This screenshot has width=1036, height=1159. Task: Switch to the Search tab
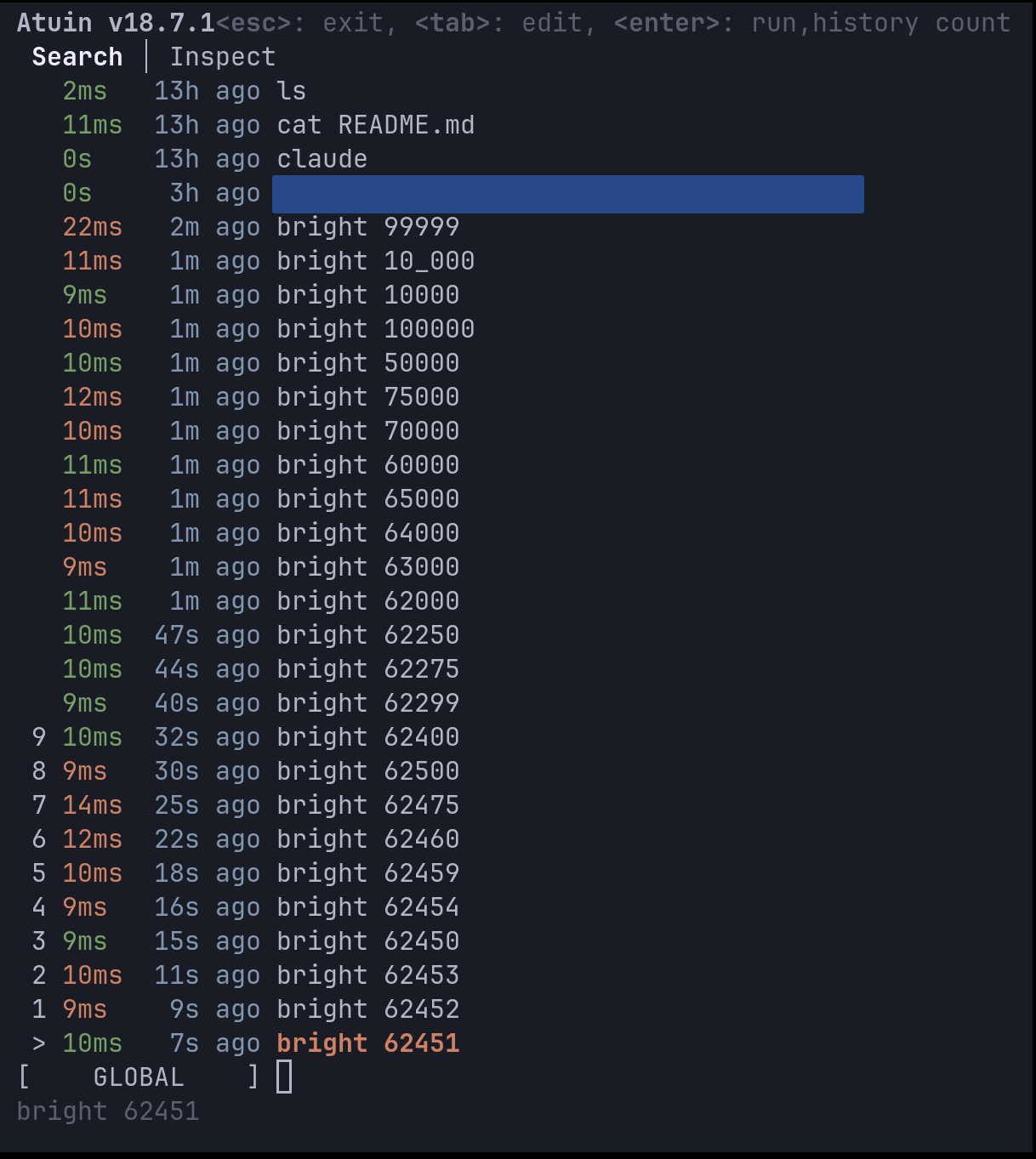pyautogui.click(x=77, y=56)
